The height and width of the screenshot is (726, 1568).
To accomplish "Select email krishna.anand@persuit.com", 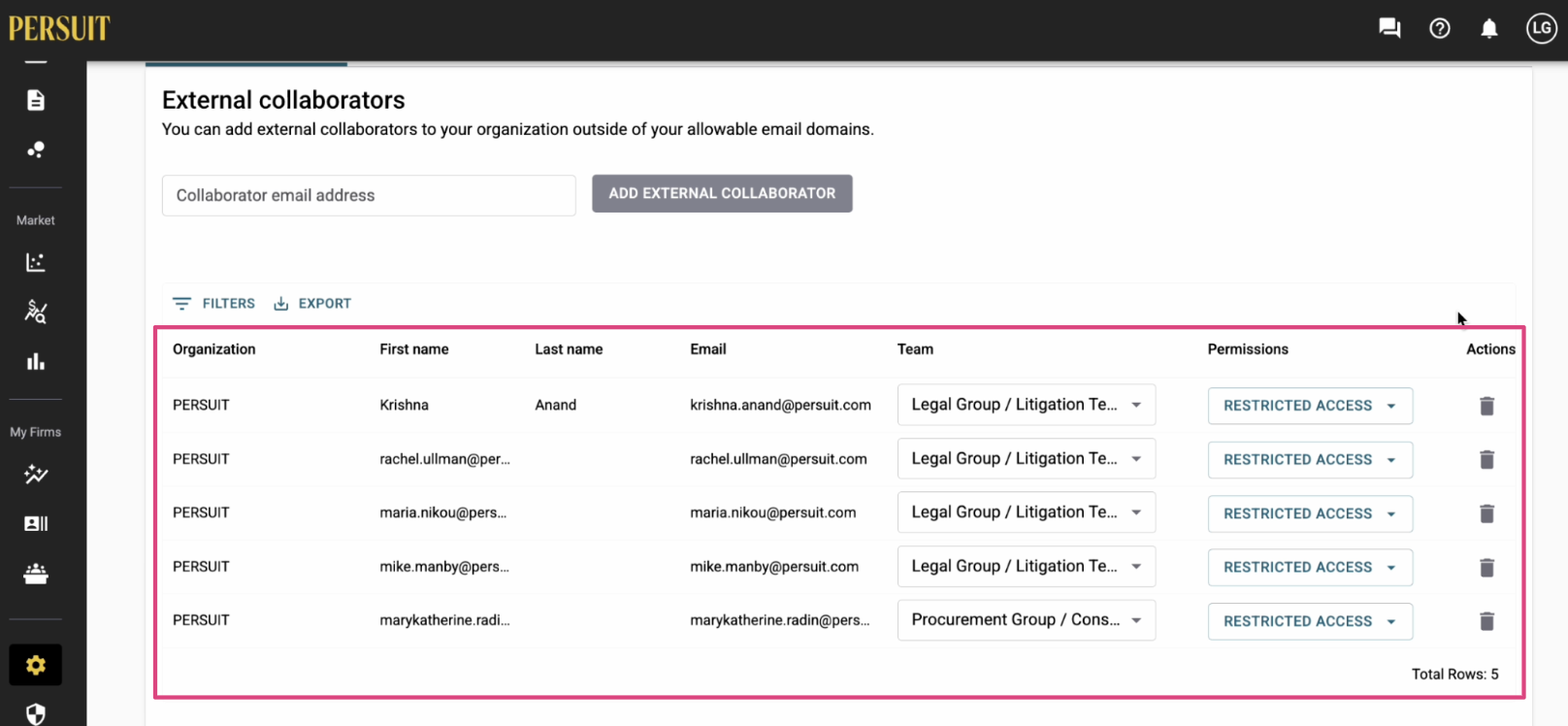I will coord(781,405).
